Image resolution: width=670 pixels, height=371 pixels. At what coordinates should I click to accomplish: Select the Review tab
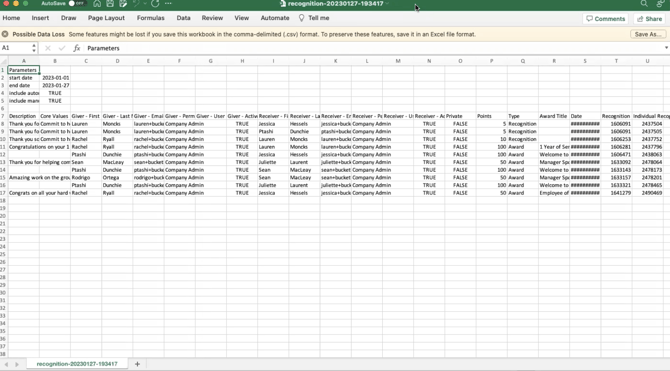[x=212, y=18]
